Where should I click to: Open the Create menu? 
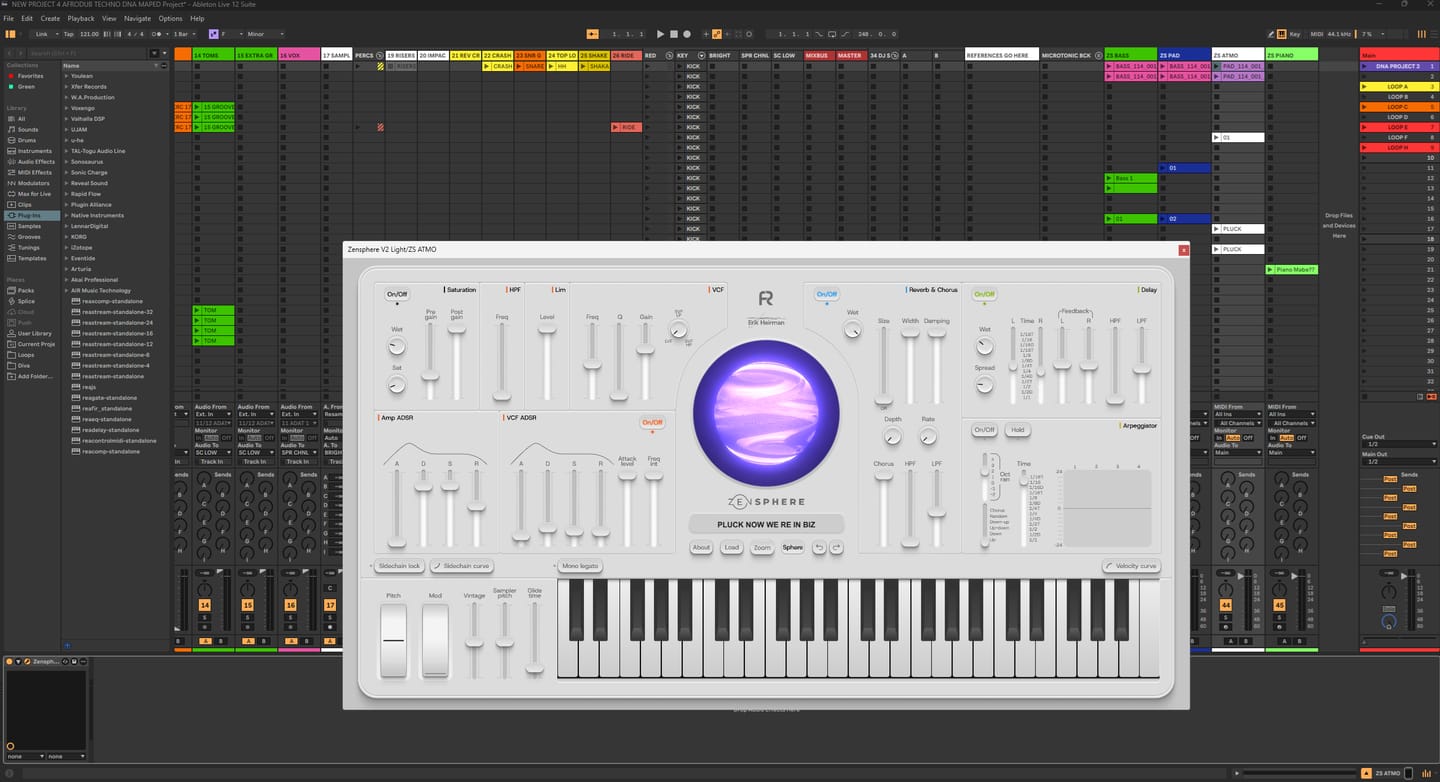(50, 18)
